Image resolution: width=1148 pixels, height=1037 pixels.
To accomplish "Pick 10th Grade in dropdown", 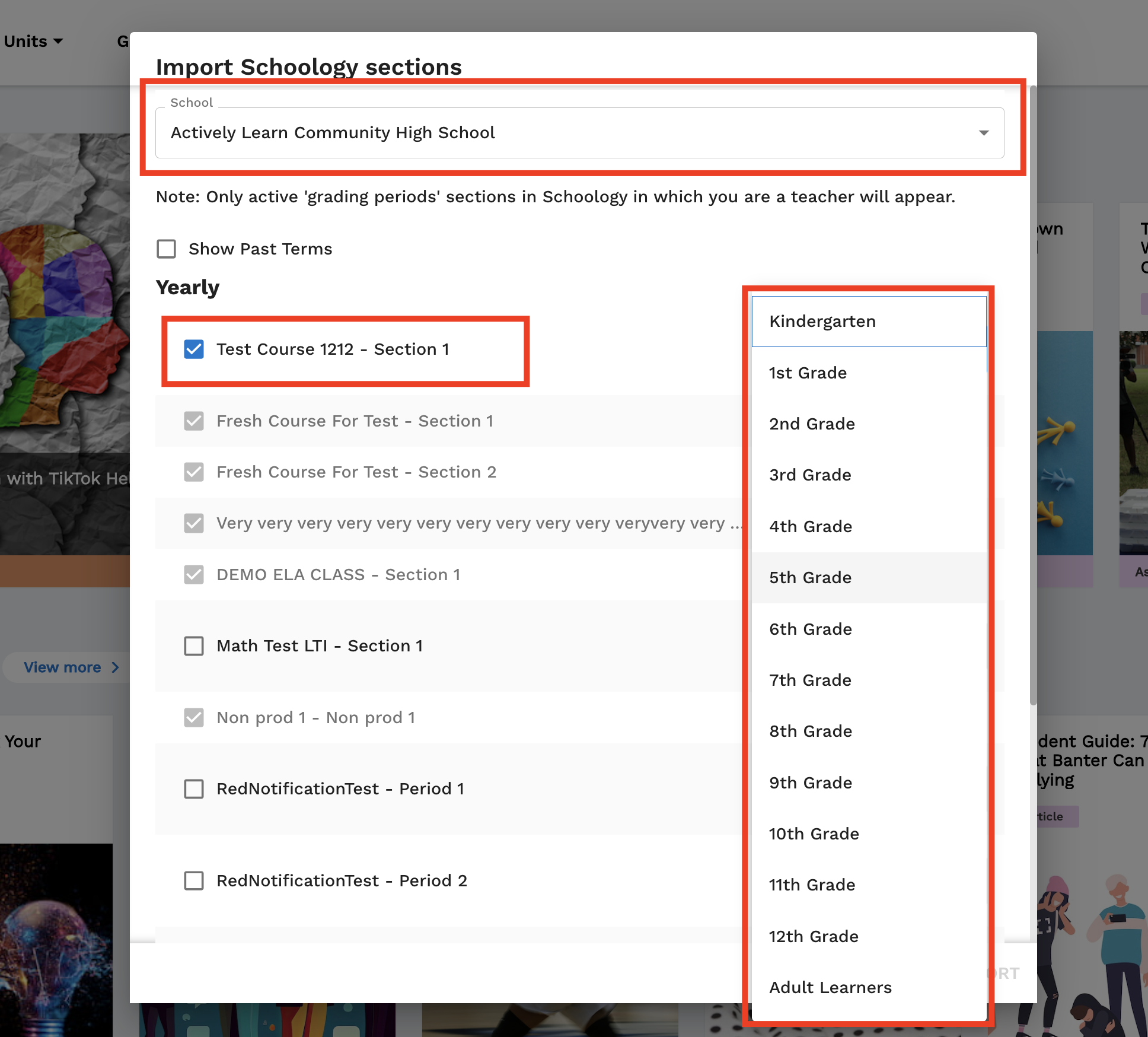I will point(869,834).
